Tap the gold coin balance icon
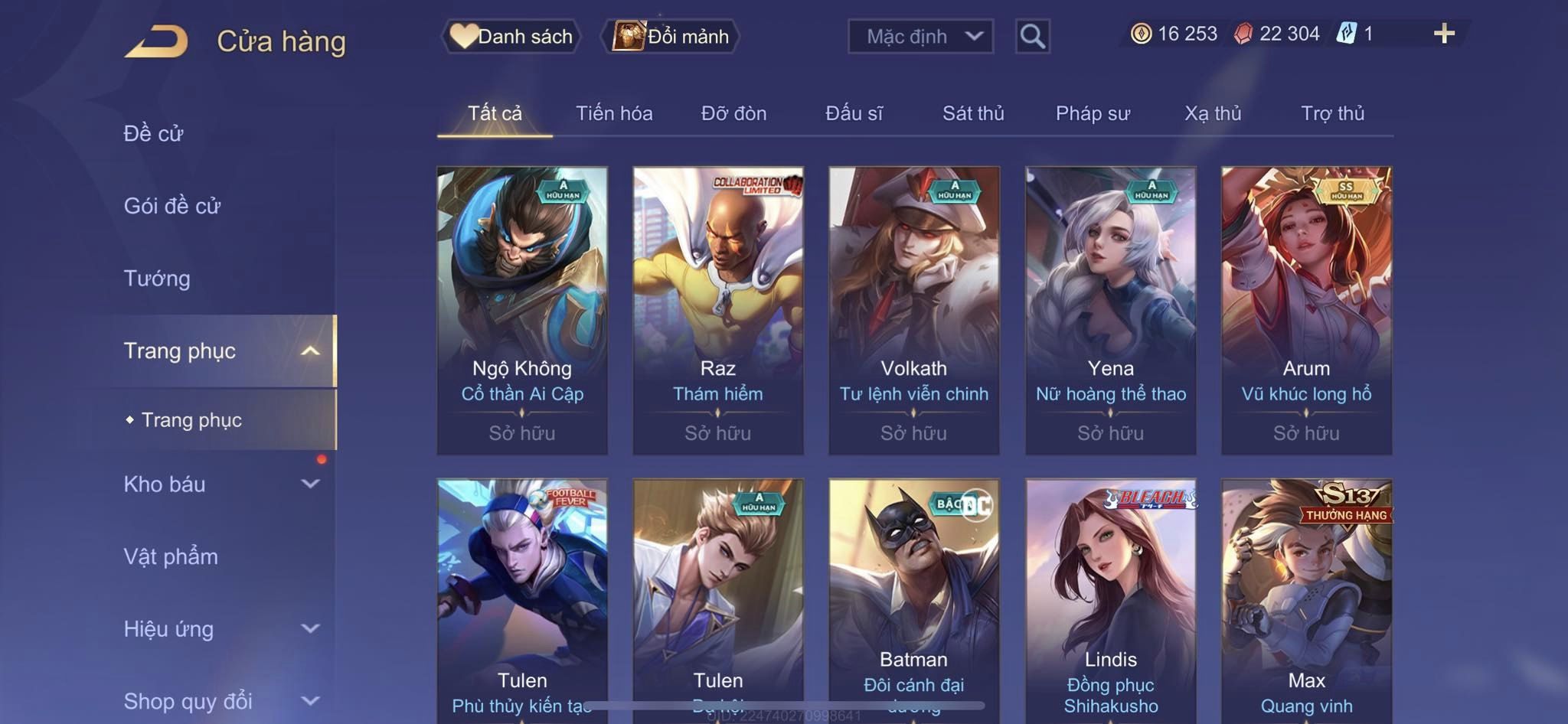Screen dimensions: 1568x724 (1141, 34)
